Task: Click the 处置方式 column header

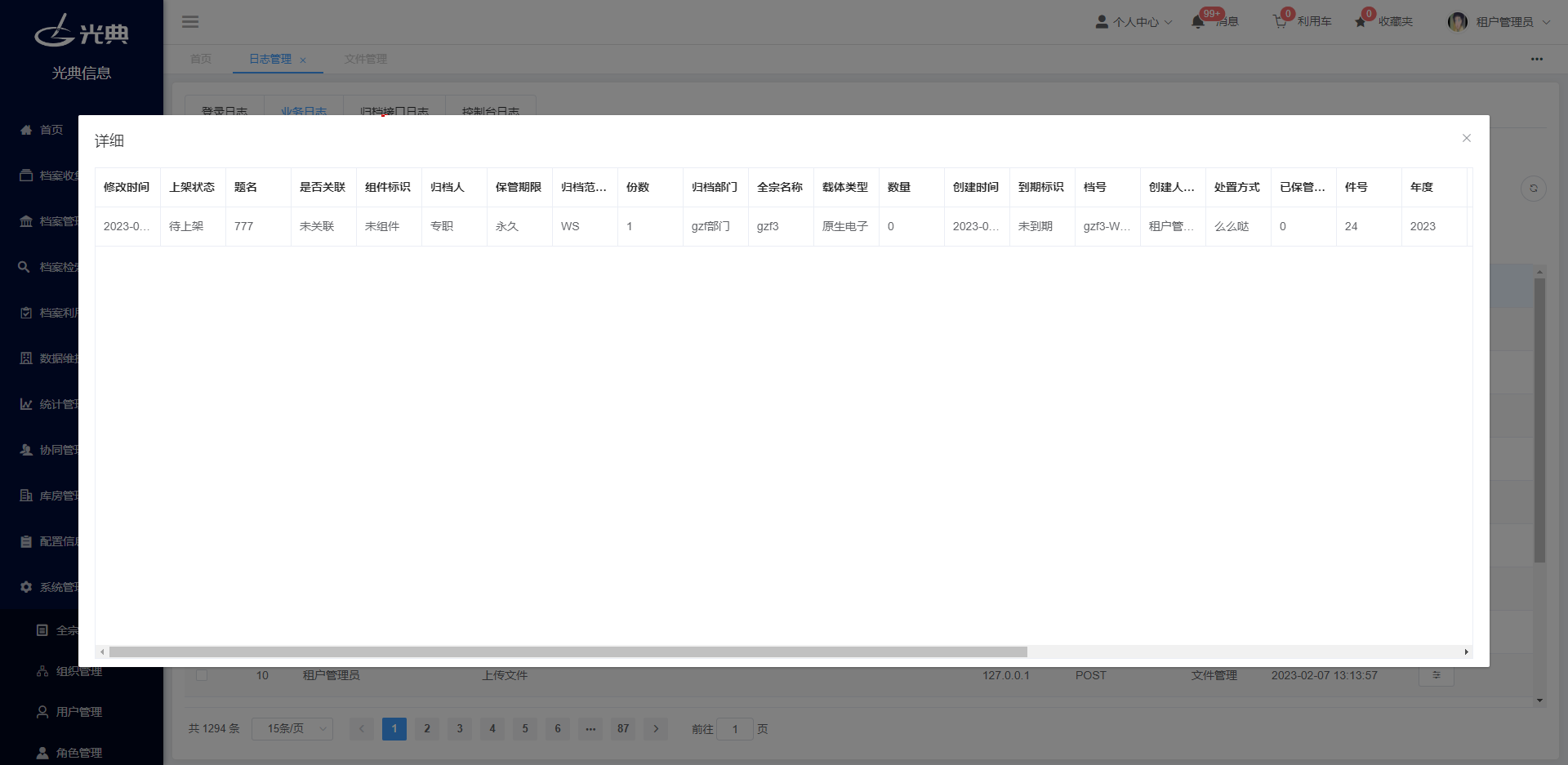Action: click(x=1237, y=187)
